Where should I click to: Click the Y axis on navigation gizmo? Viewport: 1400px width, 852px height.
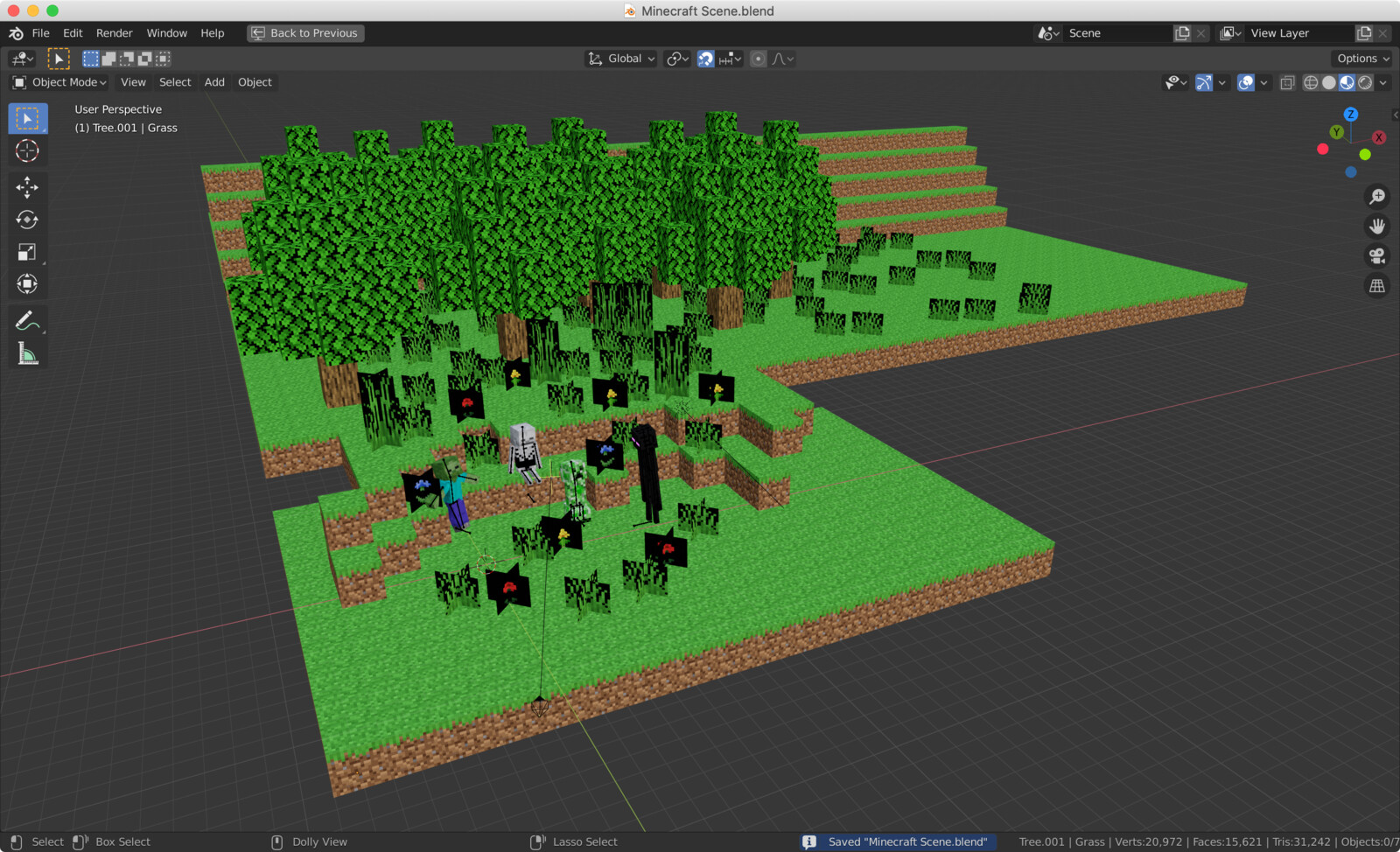click(x=1336, y=132)
